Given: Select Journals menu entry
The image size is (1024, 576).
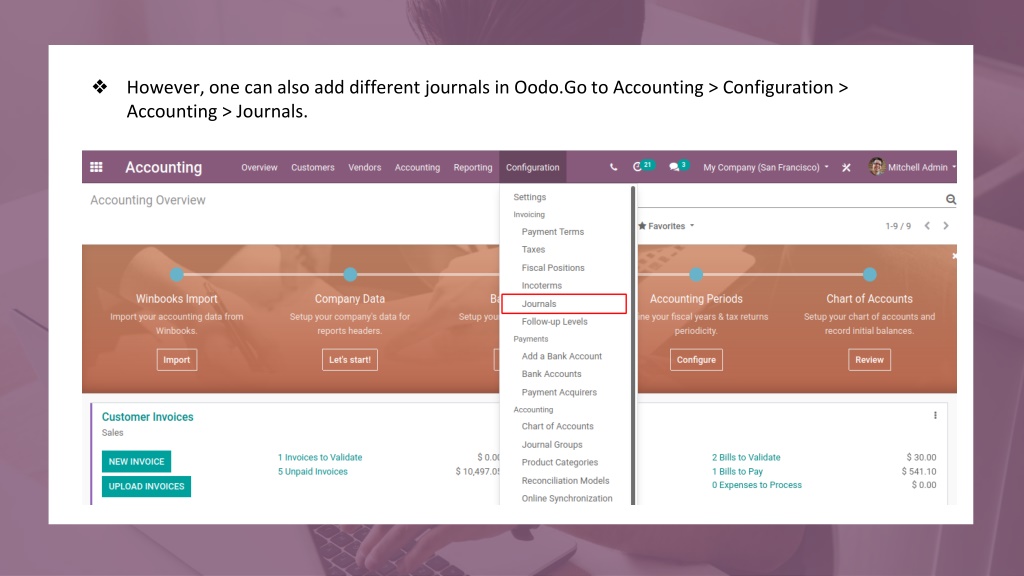Looking at the screenshot, I should point(564,304).
